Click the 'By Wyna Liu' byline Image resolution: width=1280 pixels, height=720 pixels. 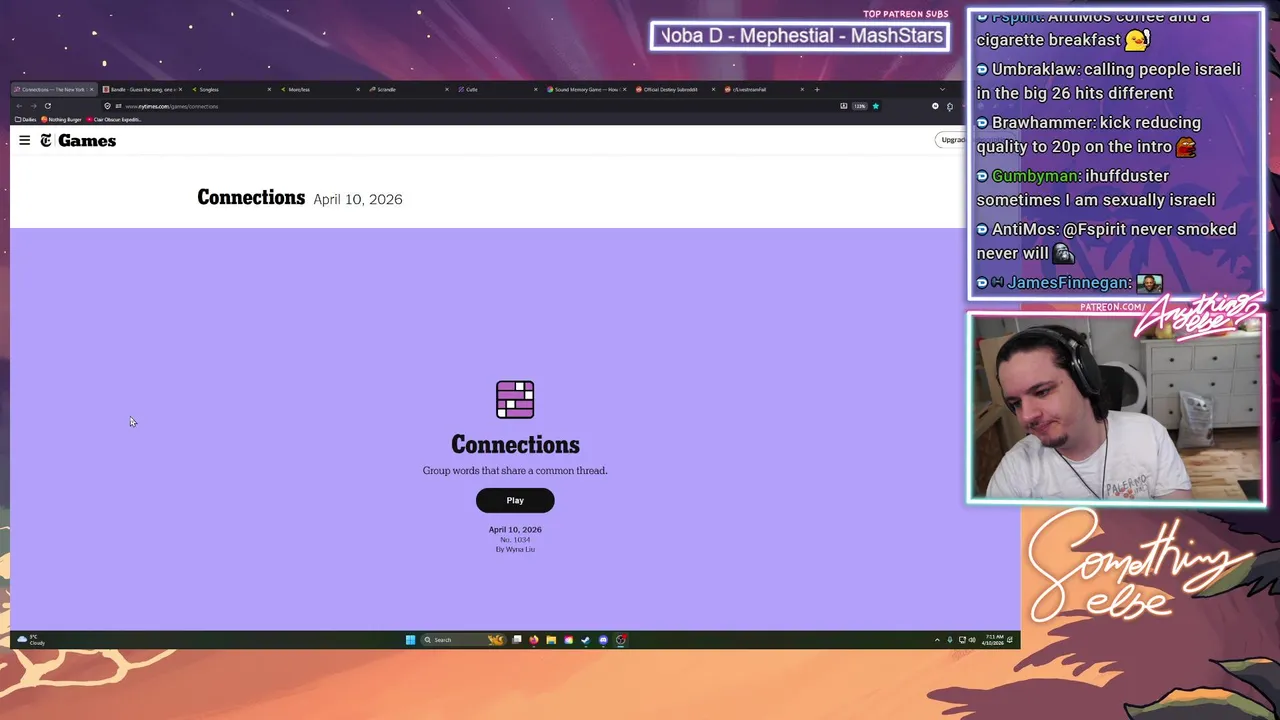coord(515,549)
